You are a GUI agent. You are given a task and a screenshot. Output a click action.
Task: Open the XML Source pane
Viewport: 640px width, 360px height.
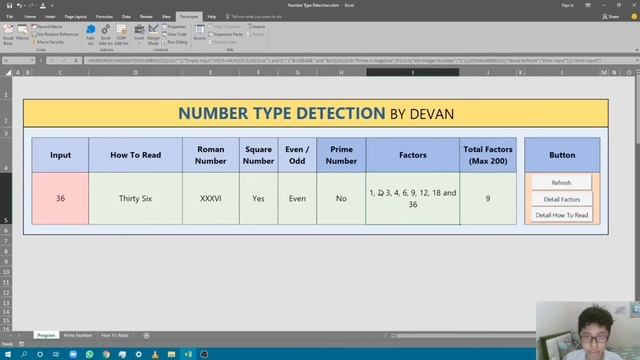200,33
